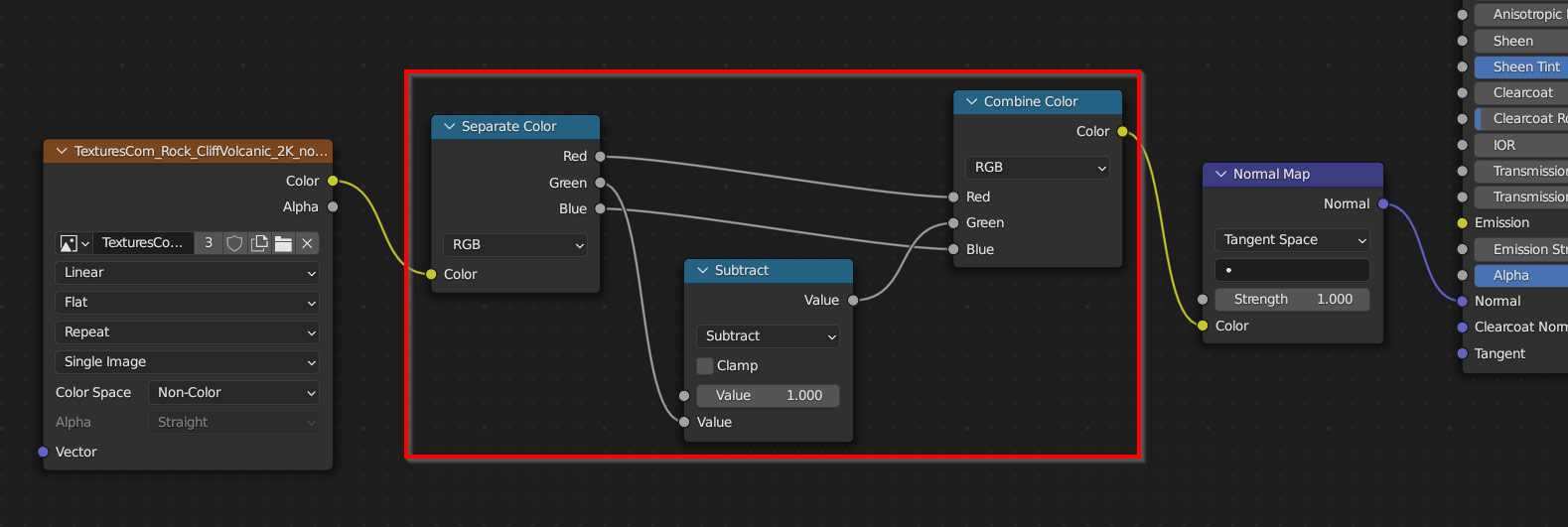Click the Normal output socket on Normal Map

point(1383,203)
